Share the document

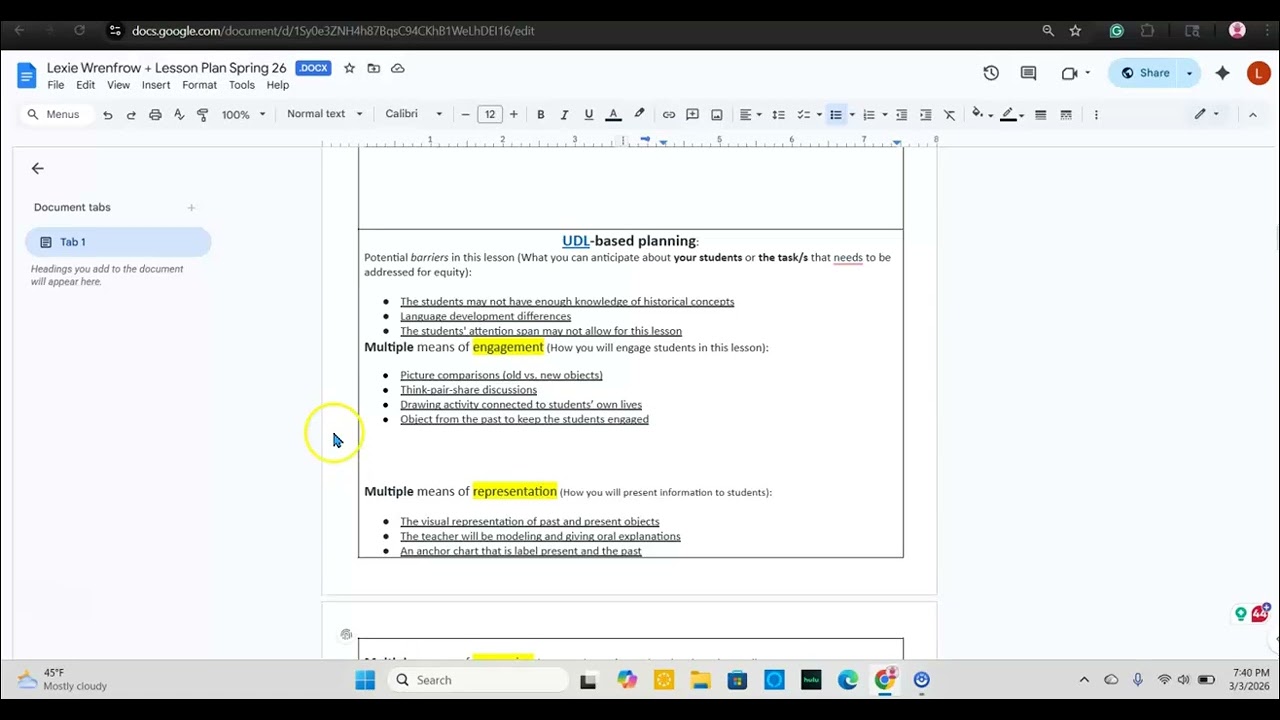(x=1145, y=73)
